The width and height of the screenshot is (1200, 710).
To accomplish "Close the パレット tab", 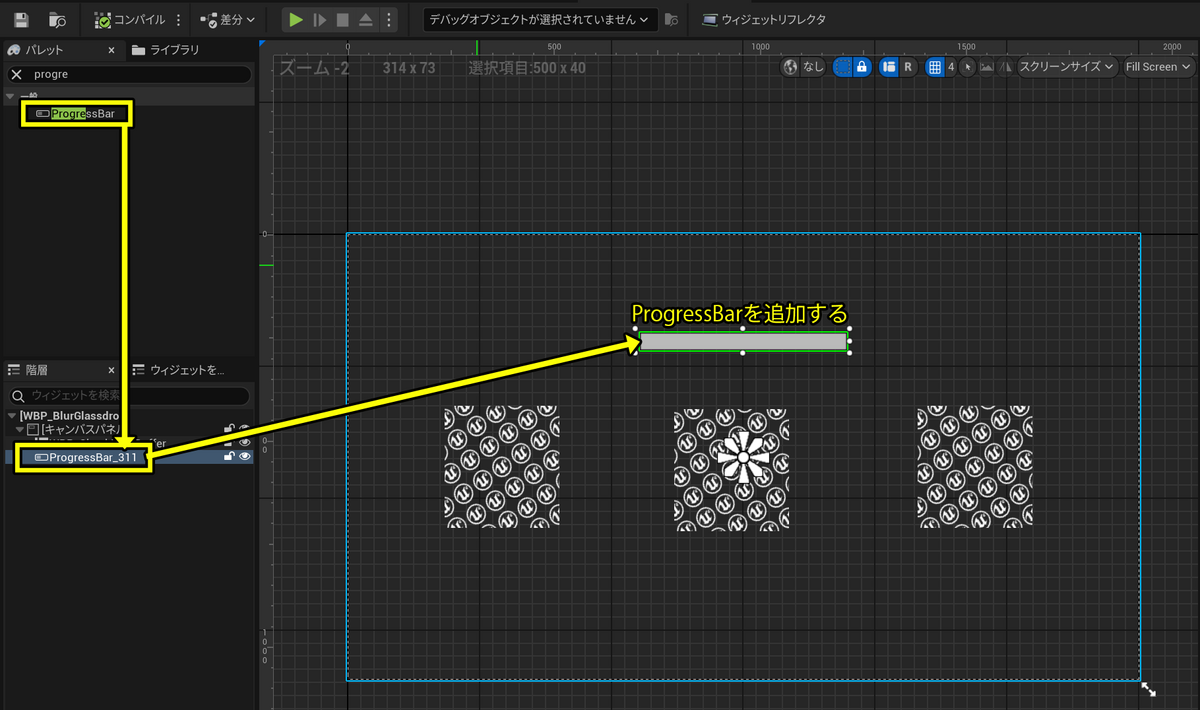I will pyautogui.click(x=111, y=50).
